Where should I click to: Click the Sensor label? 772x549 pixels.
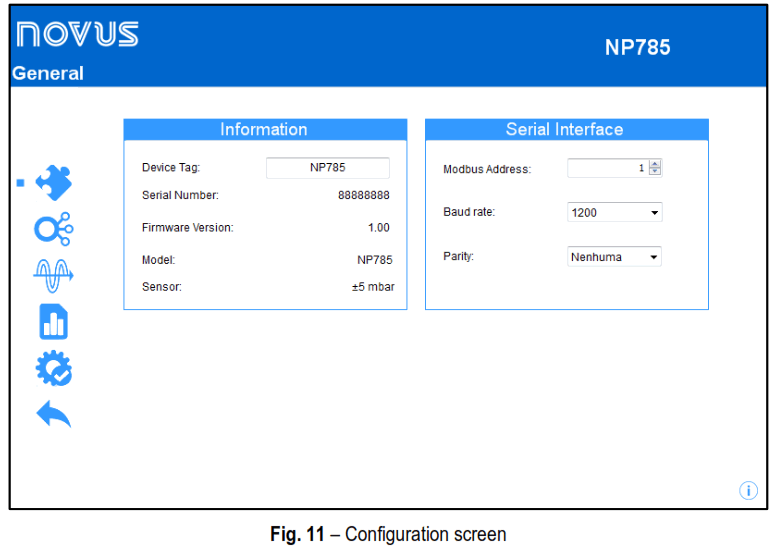(161, 287)
